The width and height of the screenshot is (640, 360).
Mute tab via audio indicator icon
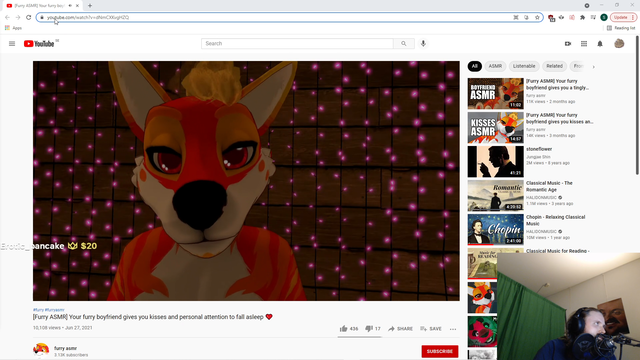pos(70,6)
